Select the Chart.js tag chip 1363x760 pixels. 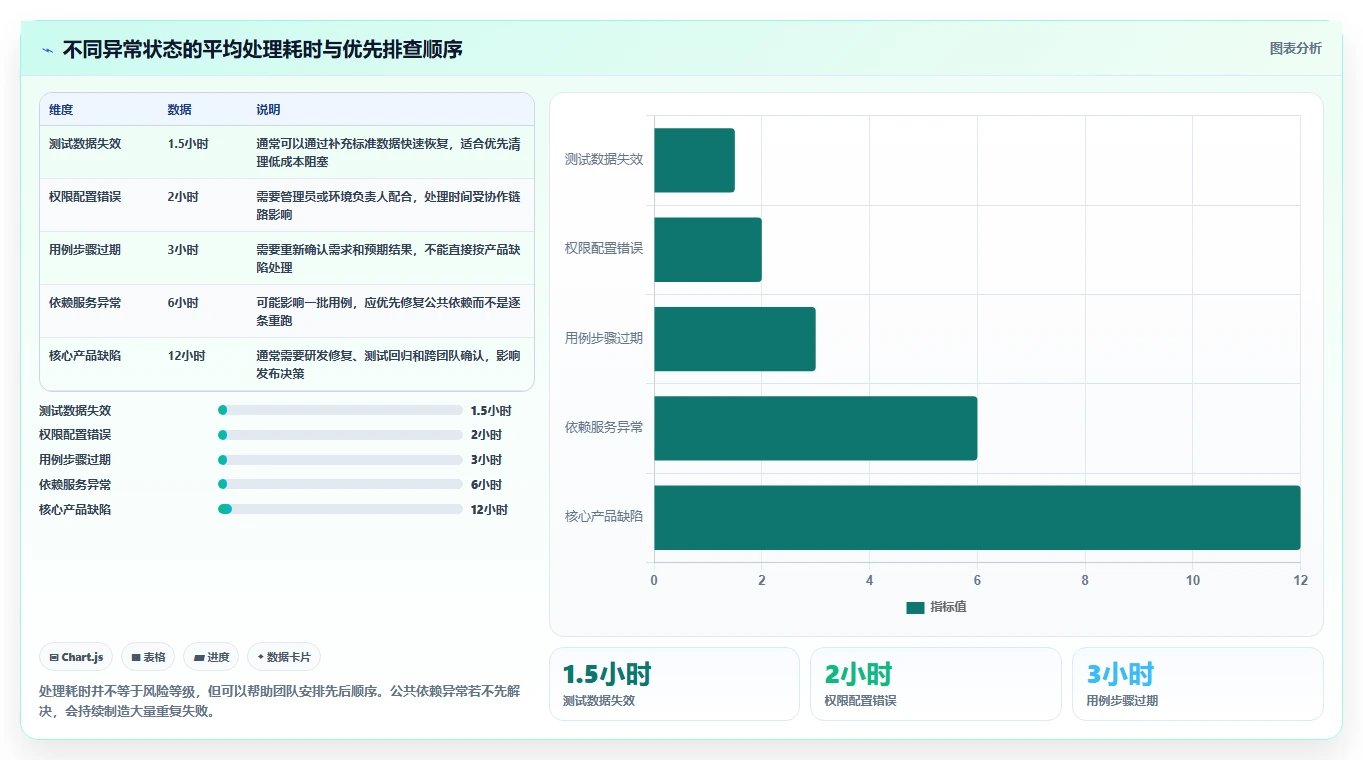(77, 657)
